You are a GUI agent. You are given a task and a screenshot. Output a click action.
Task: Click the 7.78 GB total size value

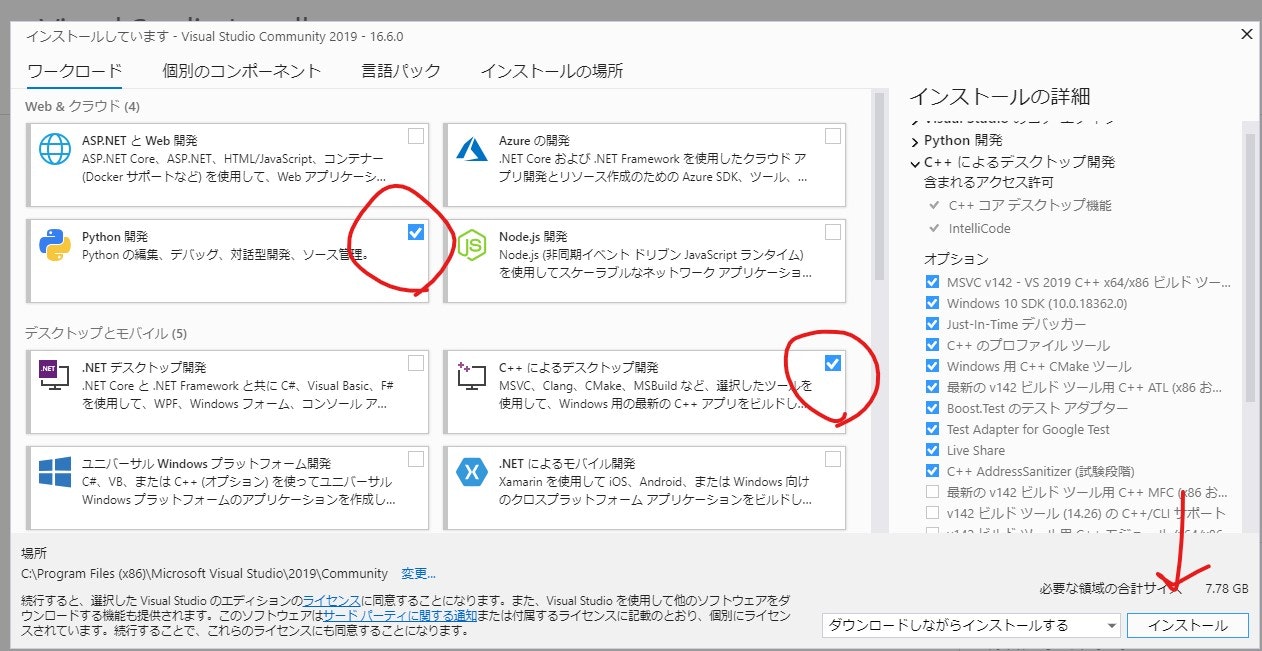(x=1226, y=589)
